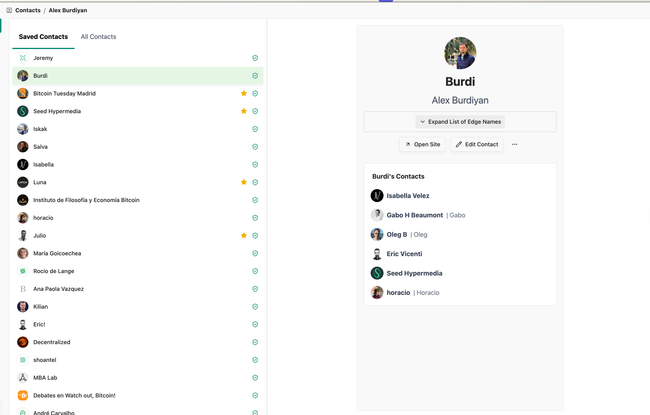650x415 pixels.
Task: Select María Goicoechea from the contact list
Action: [x=57, y=254]
